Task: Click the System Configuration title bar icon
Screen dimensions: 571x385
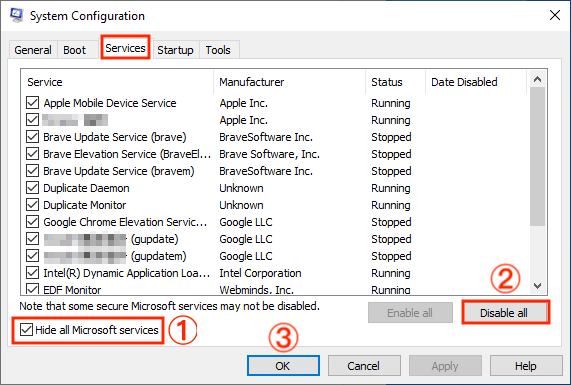Action: click(x=16, y=15)
